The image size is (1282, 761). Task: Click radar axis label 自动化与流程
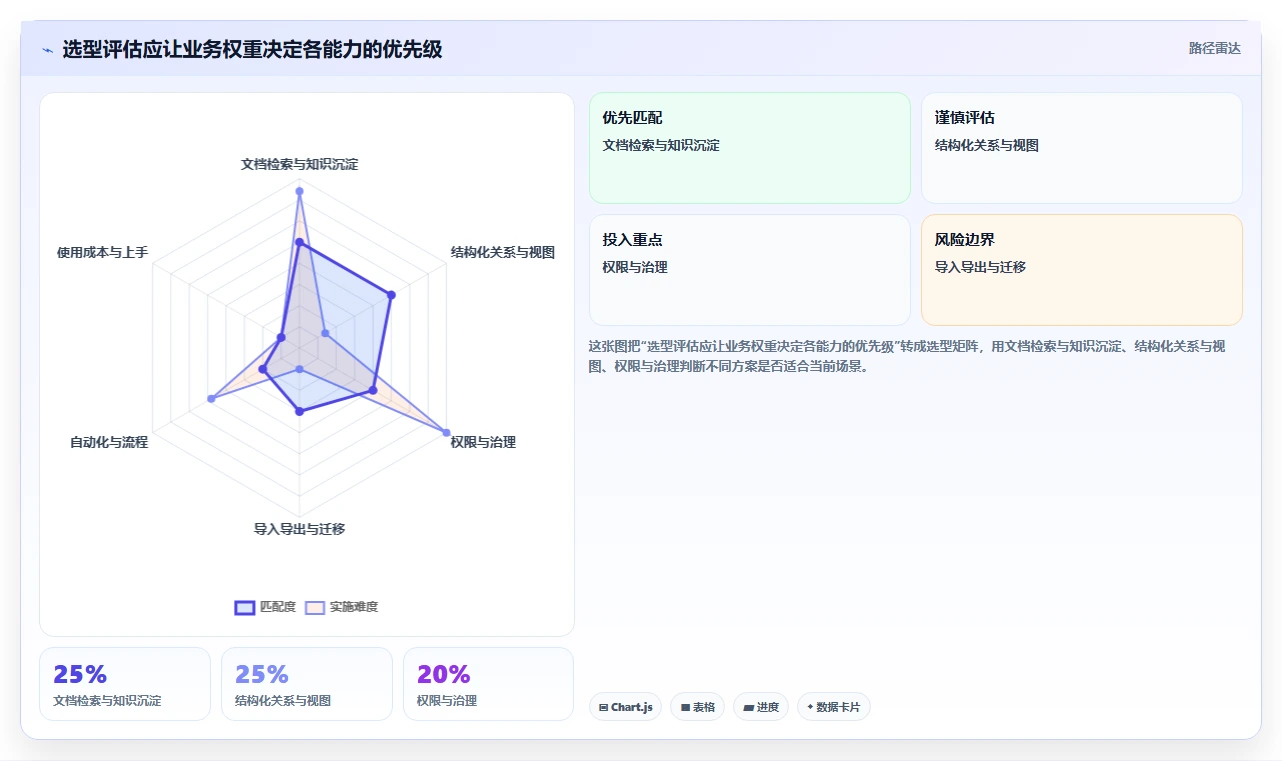tap(108, 442)
